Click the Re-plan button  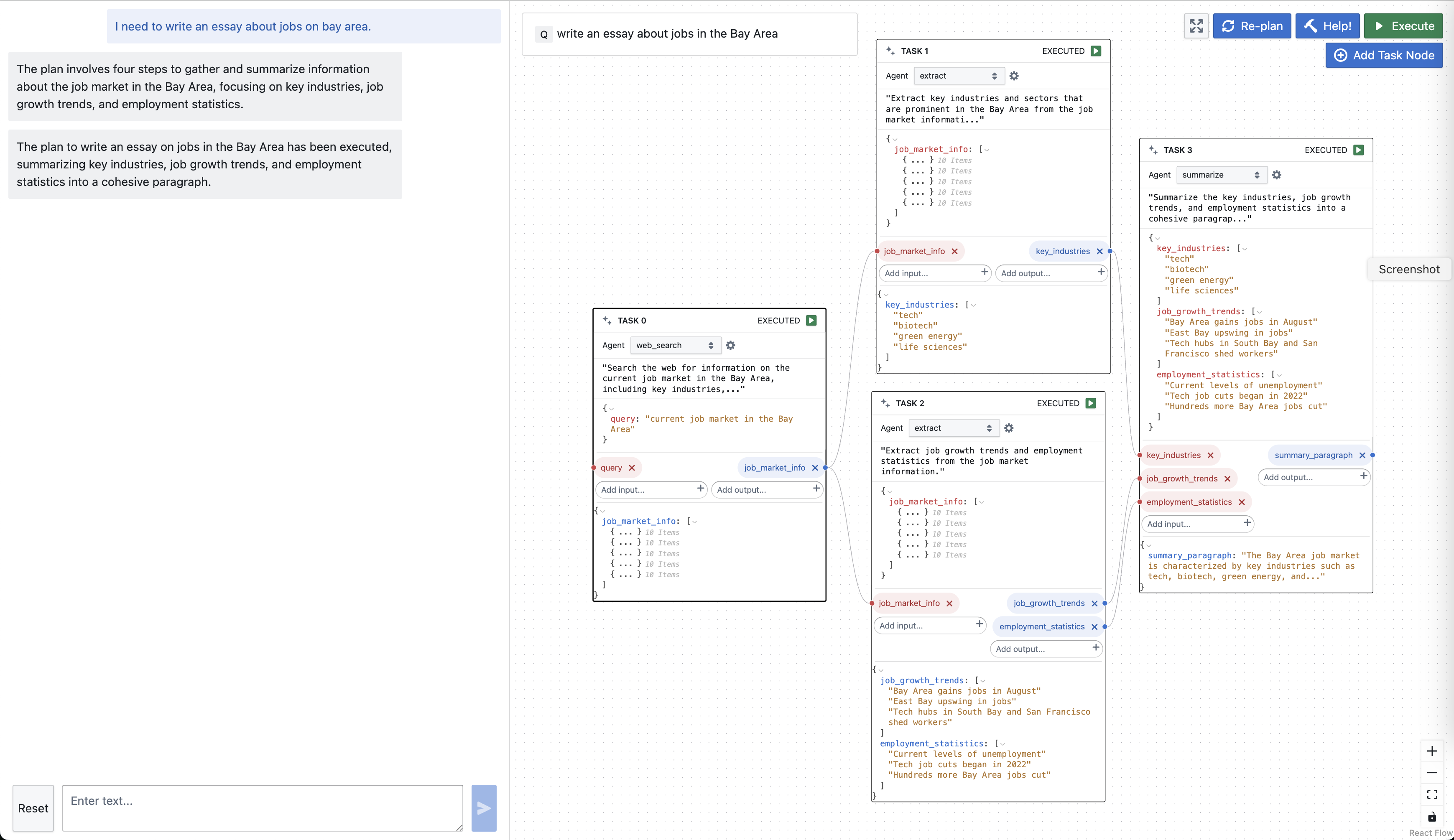click(x=1252, y=26)
